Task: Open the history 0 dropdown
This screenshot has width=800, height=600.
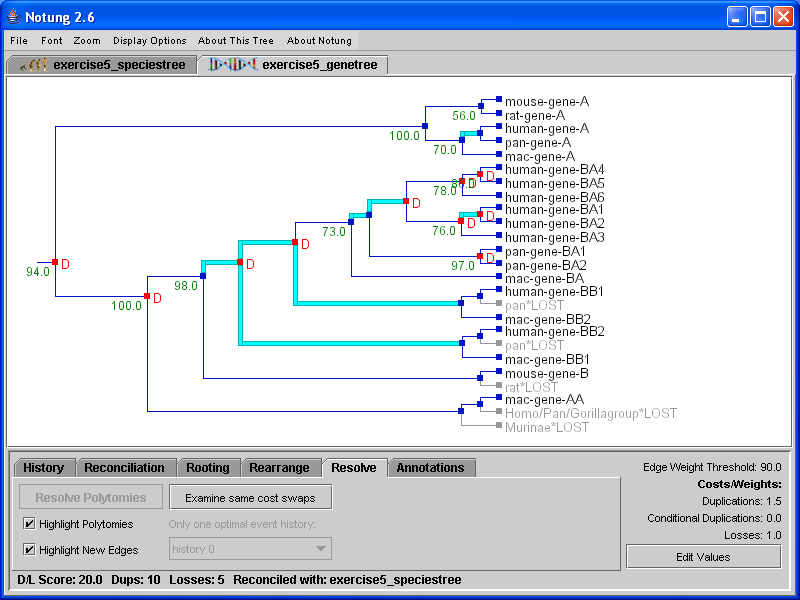Action: coord(249,549)
